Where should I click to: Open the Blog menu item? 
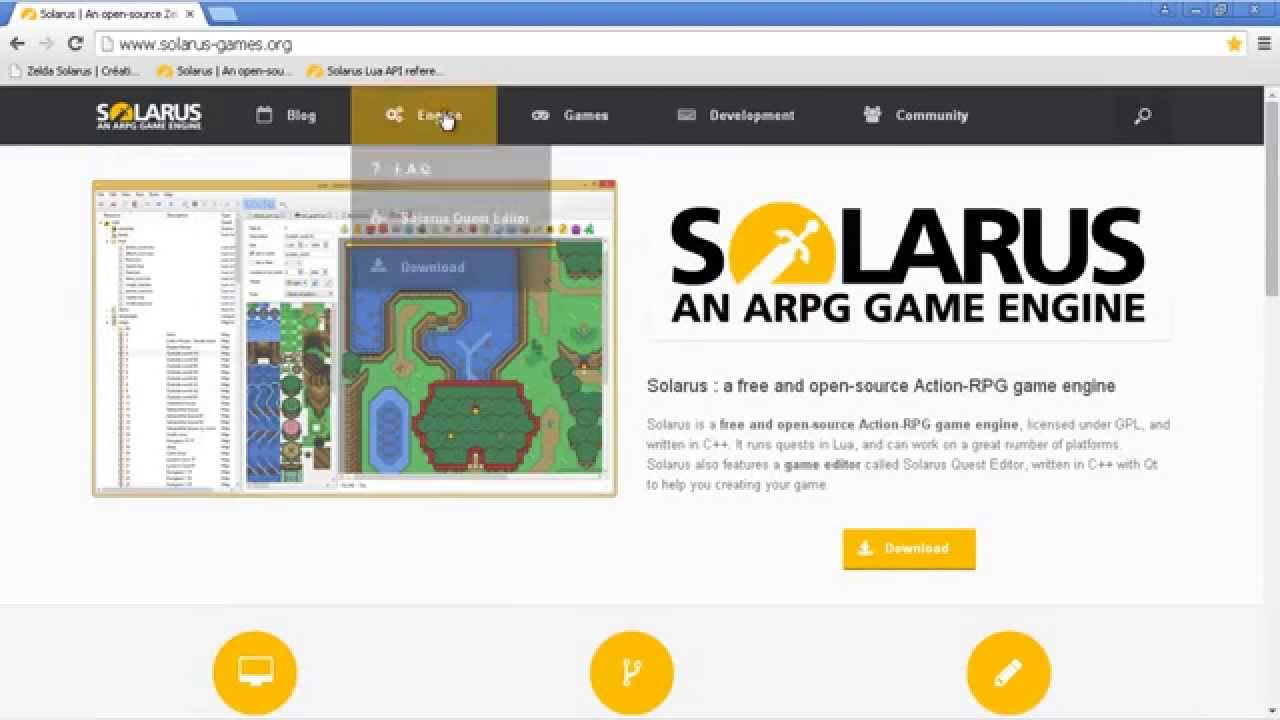click(286, 116)
